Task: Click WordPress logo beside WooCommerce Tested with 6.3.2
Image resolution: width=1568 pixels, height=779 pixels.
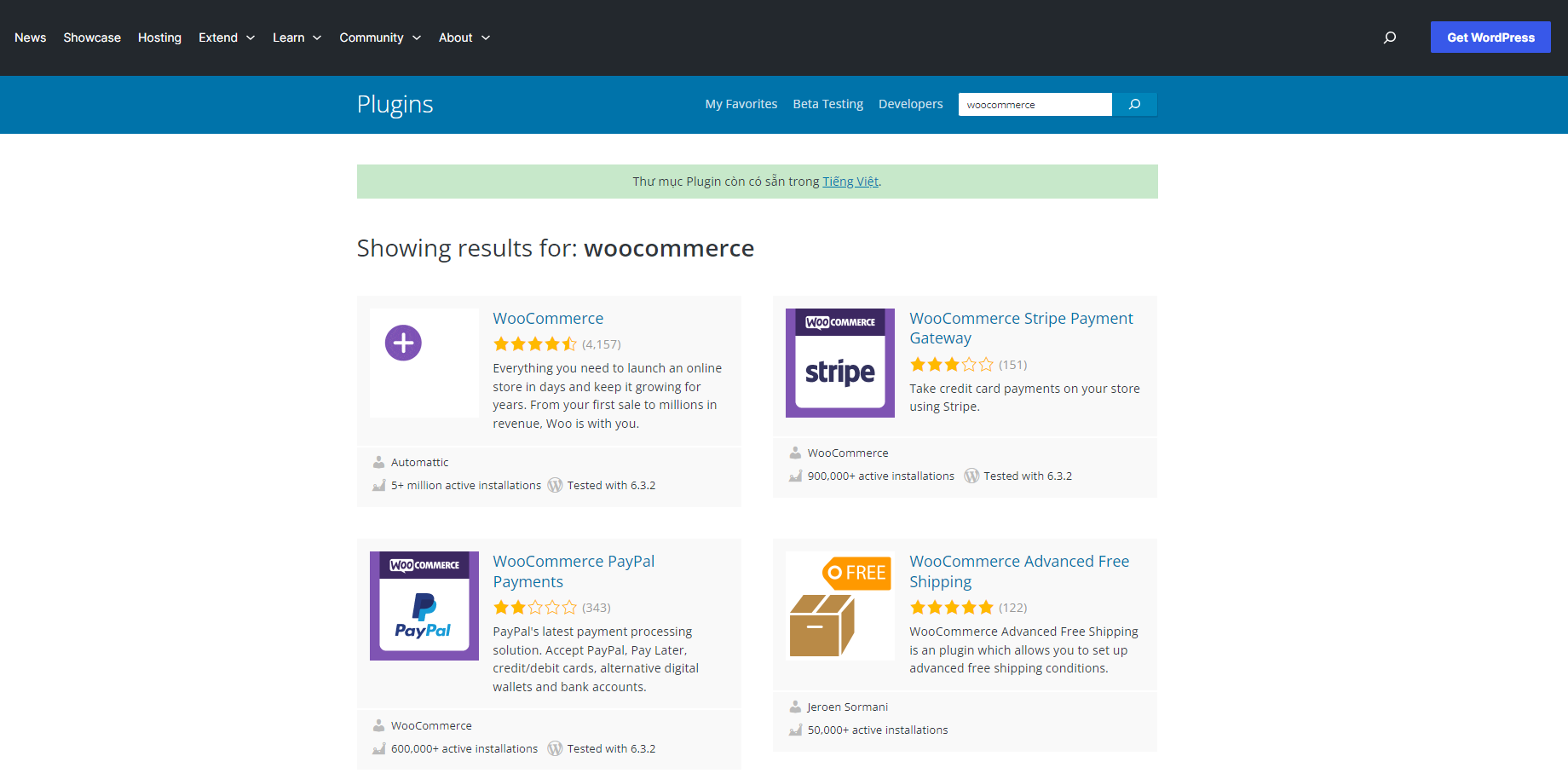Action: (555, 485)
